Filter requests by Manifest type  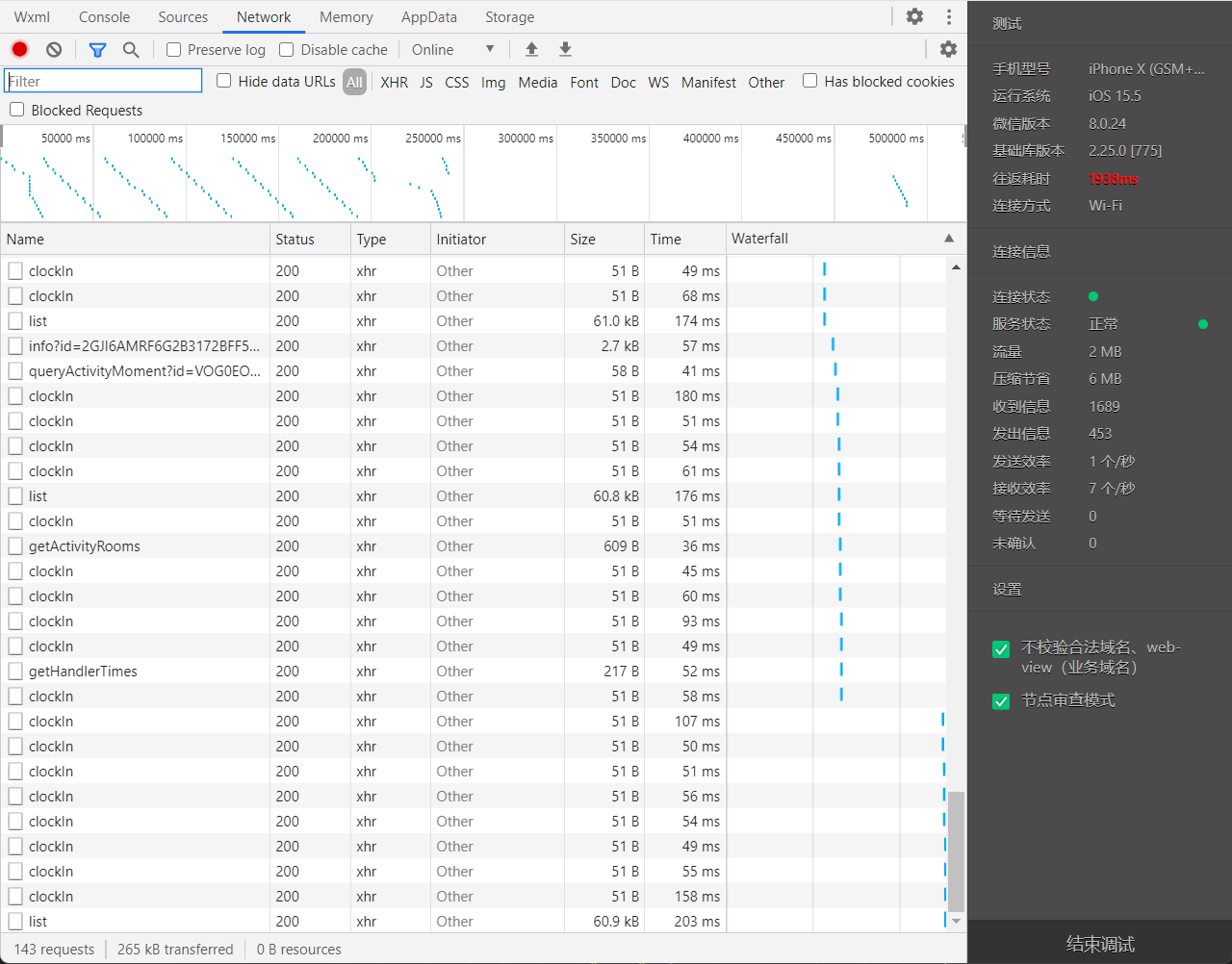point(708,82)
